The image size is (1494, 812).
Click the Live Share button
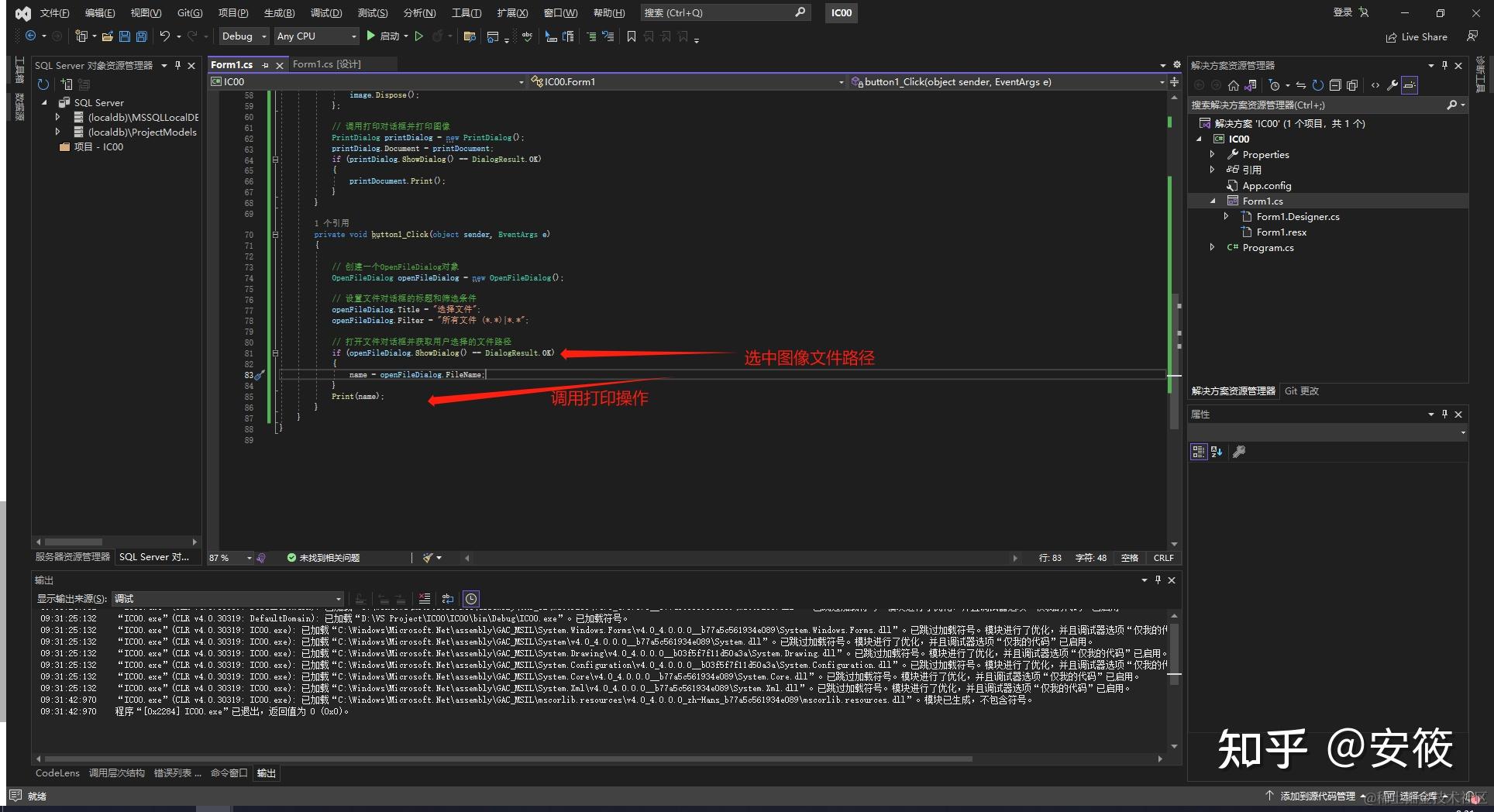[1417, 37]
